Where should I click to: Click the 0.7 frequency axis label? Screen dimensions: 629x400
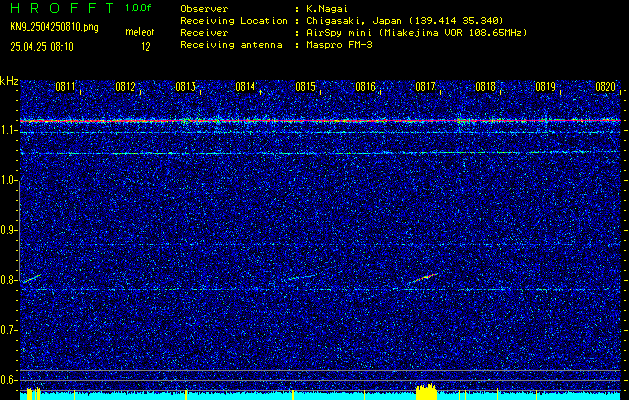click(8, 330)
